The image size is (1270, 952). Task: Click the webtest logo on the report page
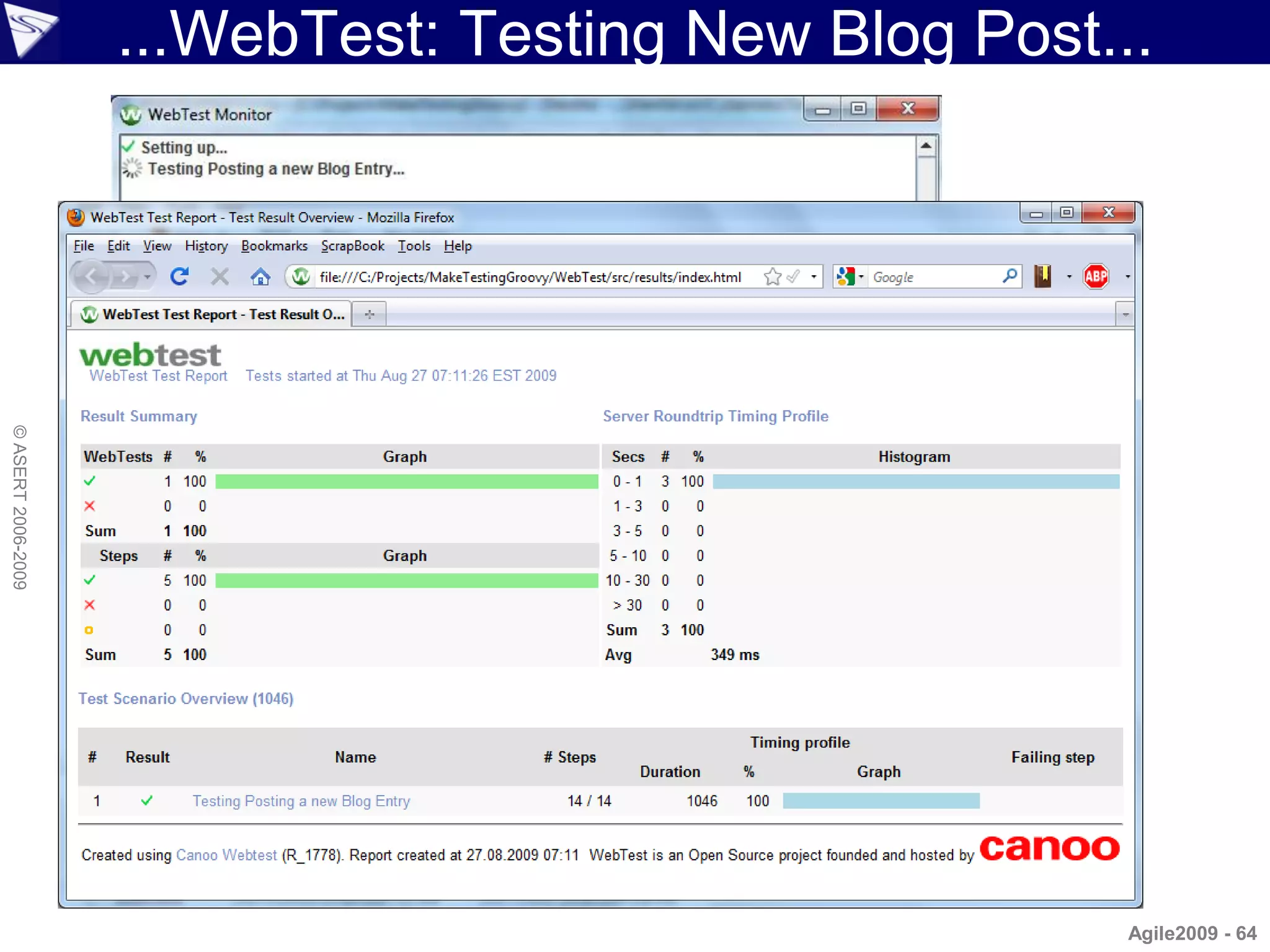150,355
